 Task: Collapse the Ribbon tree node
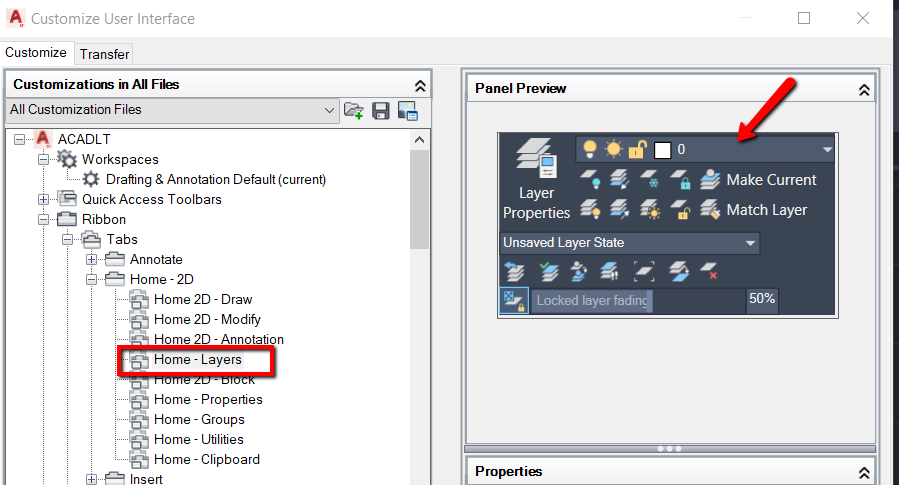tap(44, 220)
